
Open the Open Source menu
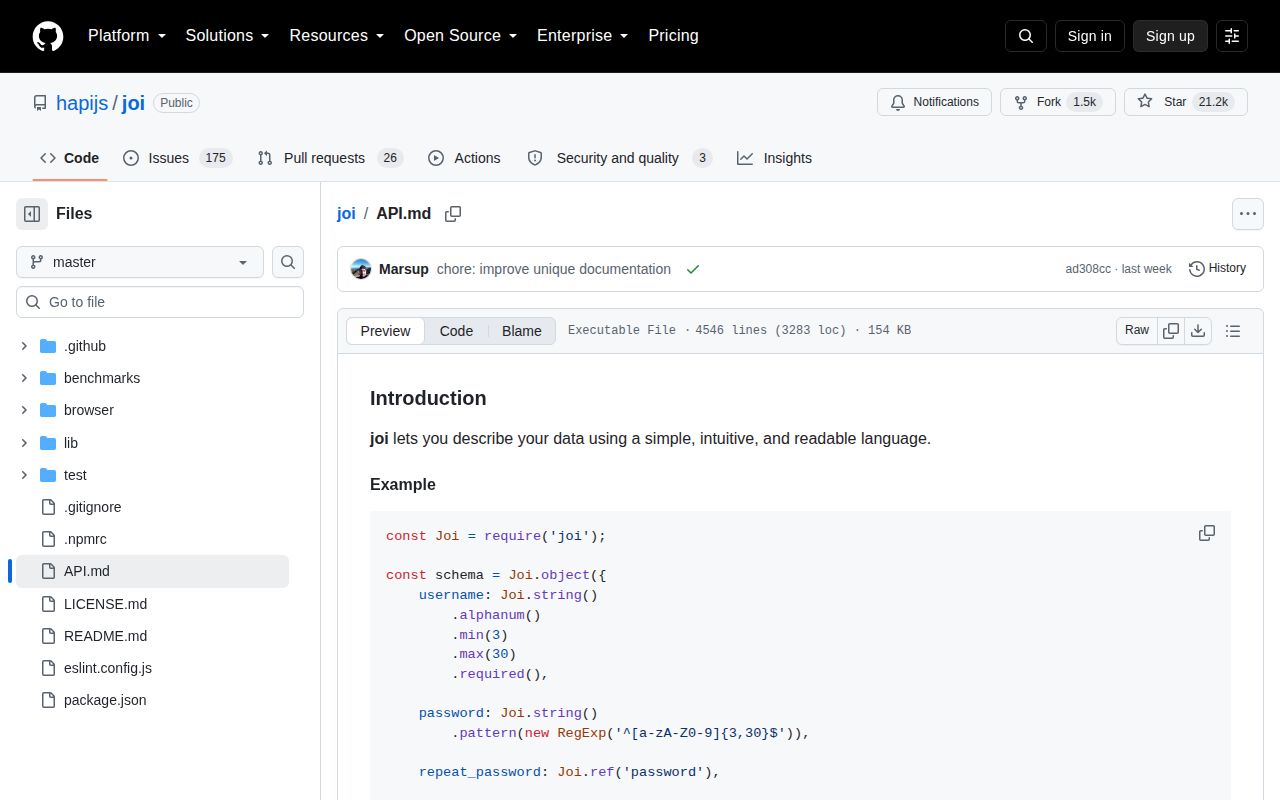(460, 36)
